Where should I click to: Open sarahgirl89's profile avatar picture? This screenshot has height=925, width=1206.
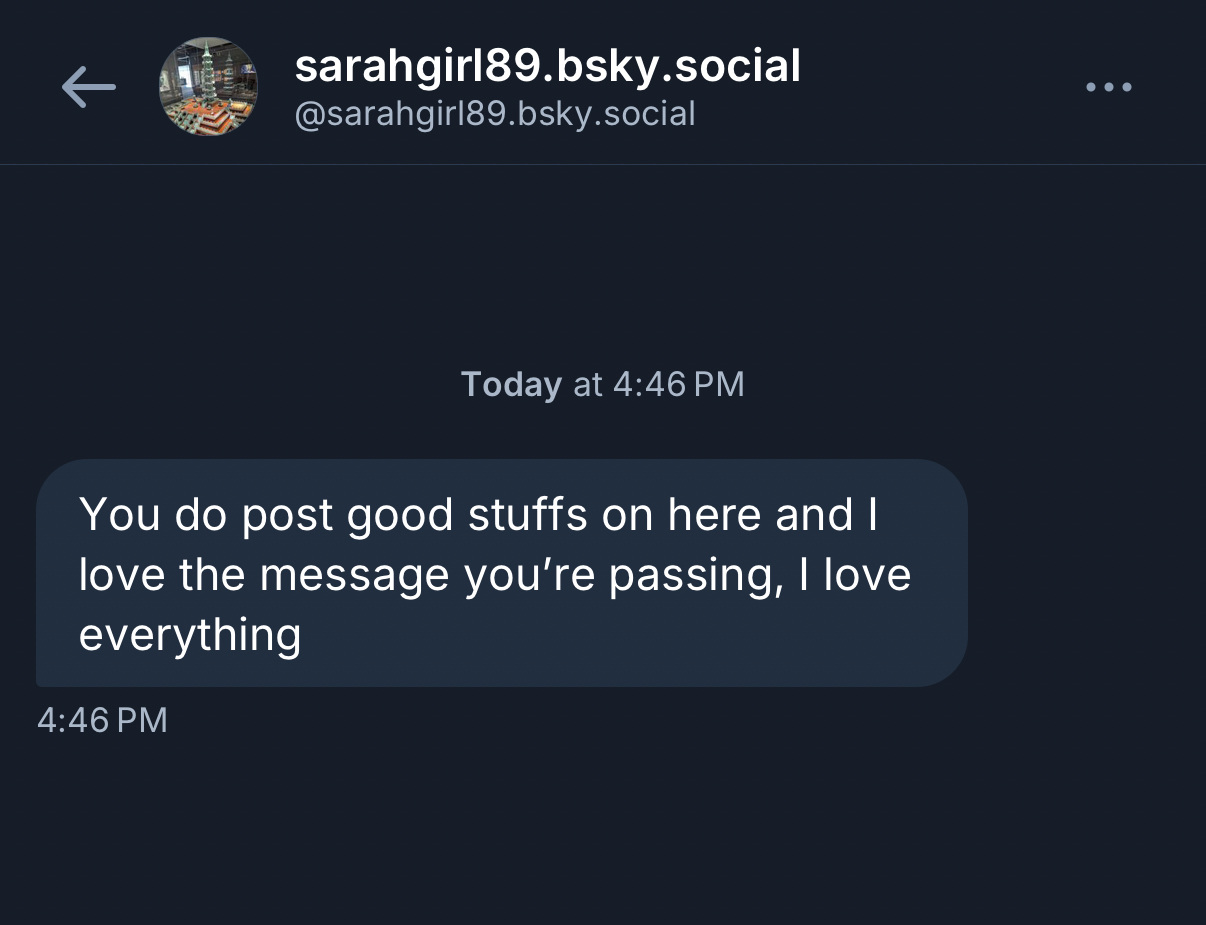pos(209,87)
